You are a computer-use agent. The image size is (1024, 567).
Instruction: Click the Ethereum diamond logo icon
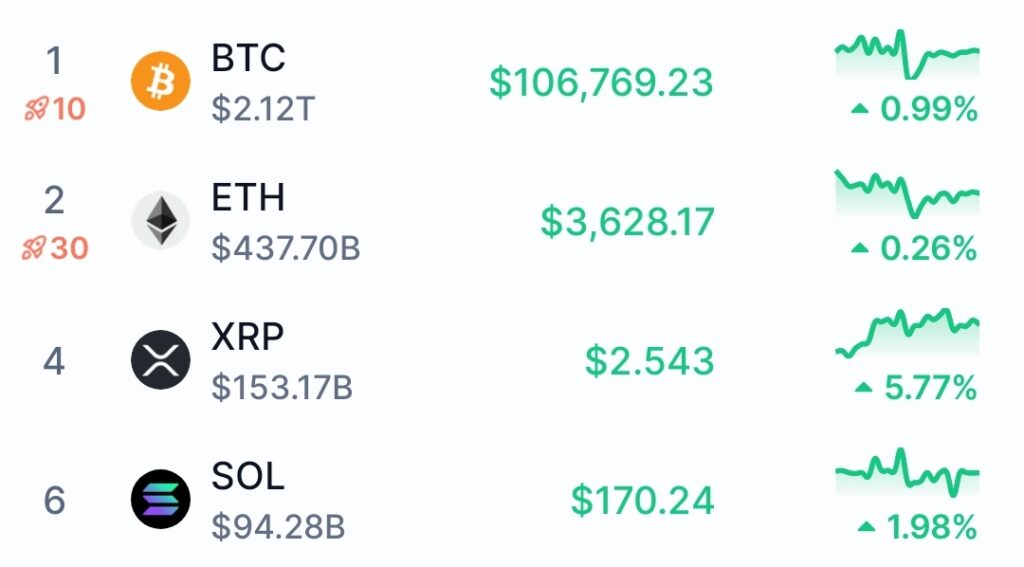pos(160,221)
